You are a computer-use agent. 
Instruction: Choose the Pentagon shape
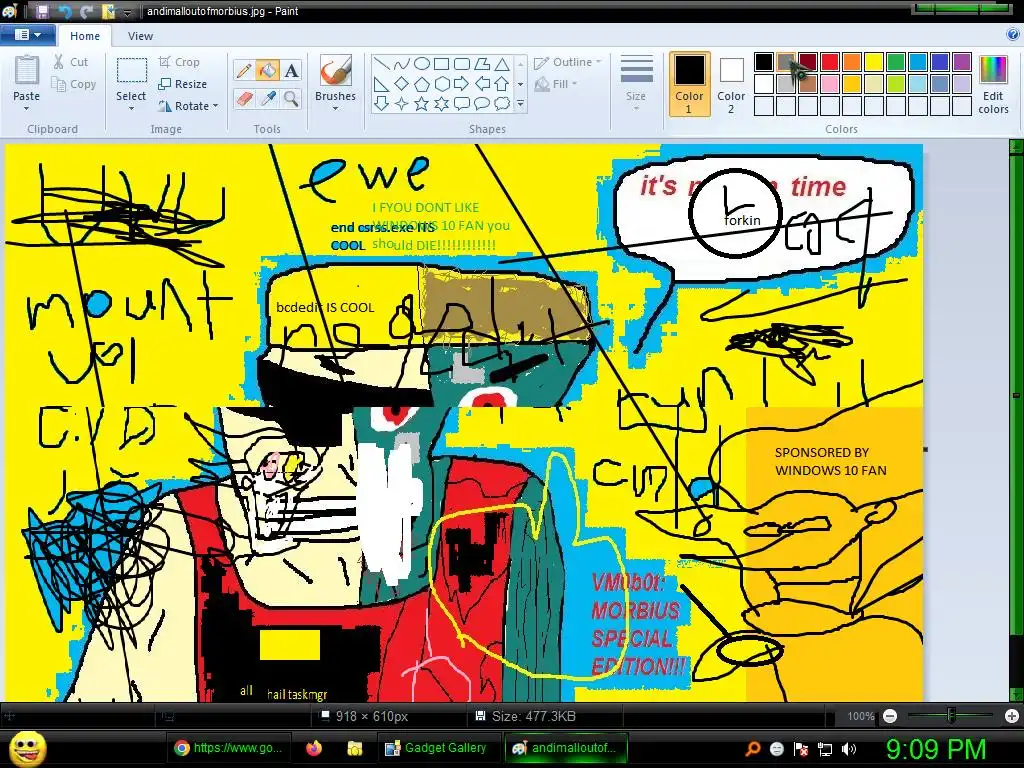422,84
